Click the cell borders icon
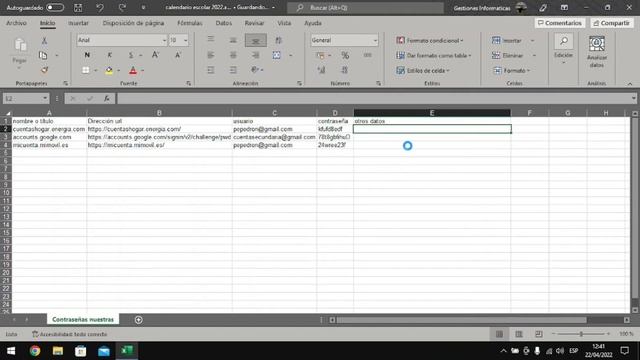 pos(86,70)
